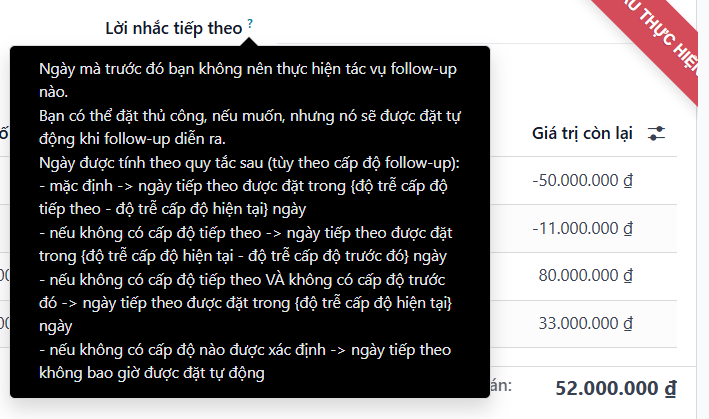Sort by the Giá trị còn lại column header
This screenshot has width=709, height=419.
(x=582, y=134)
